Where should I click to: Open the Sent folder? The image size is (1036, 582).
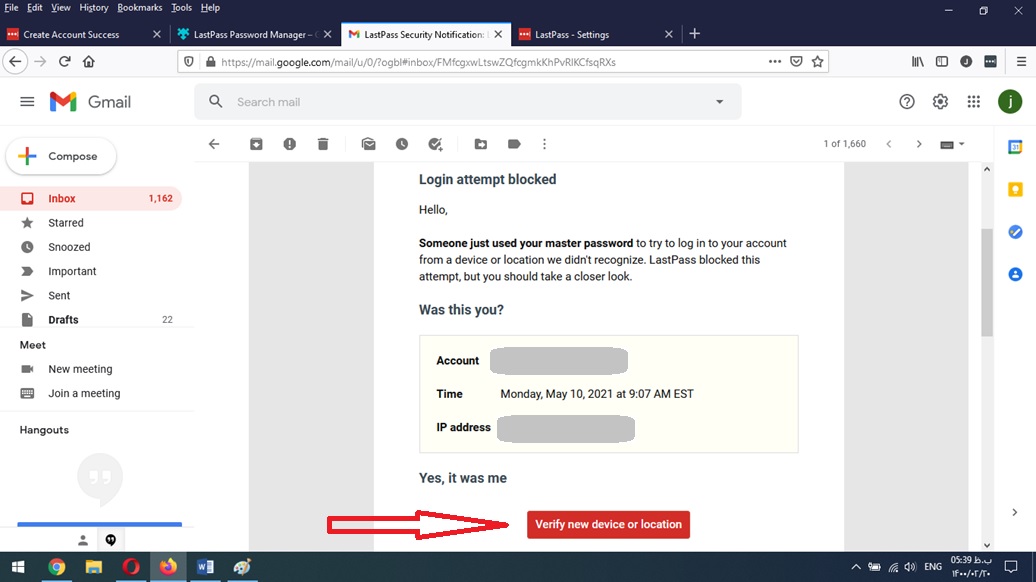(x=91, y=295)
